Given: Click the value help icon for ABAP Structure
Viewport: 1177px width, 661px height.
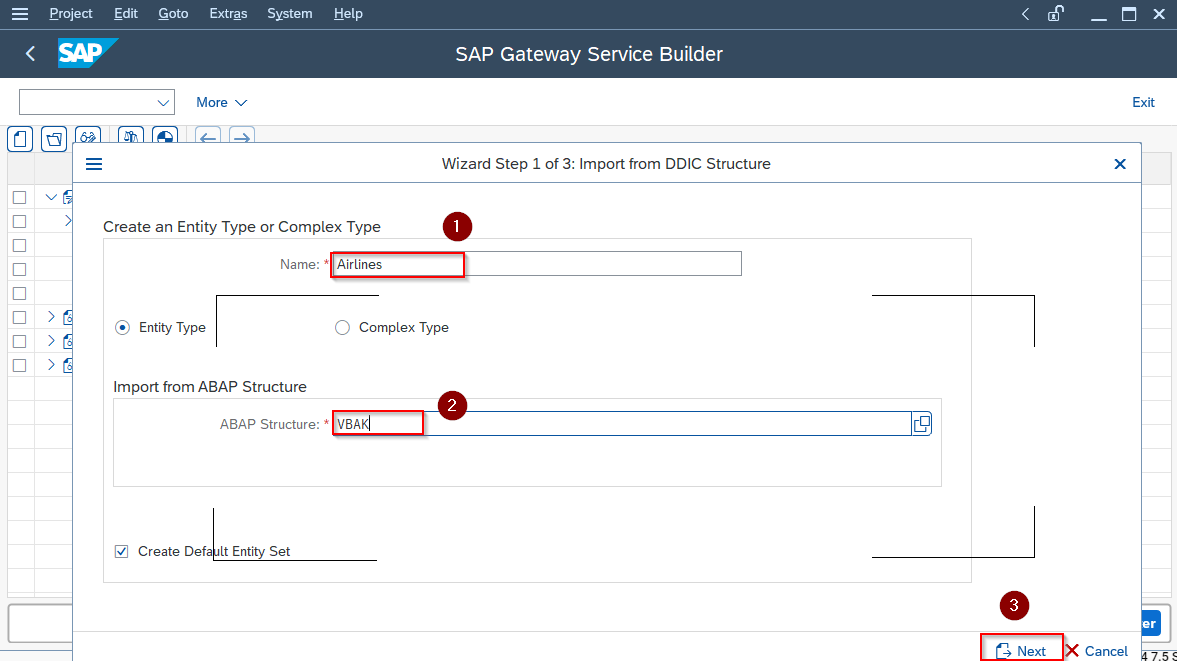Looking at the screenshot, I should (921, 424).
